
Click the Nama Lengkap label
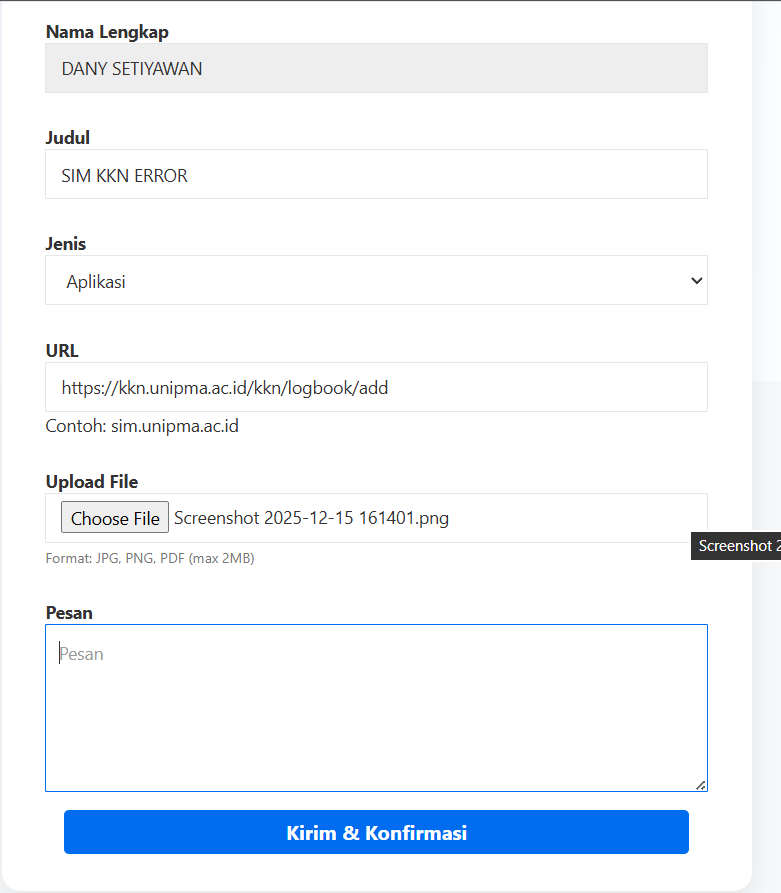[x=107, y=32]
